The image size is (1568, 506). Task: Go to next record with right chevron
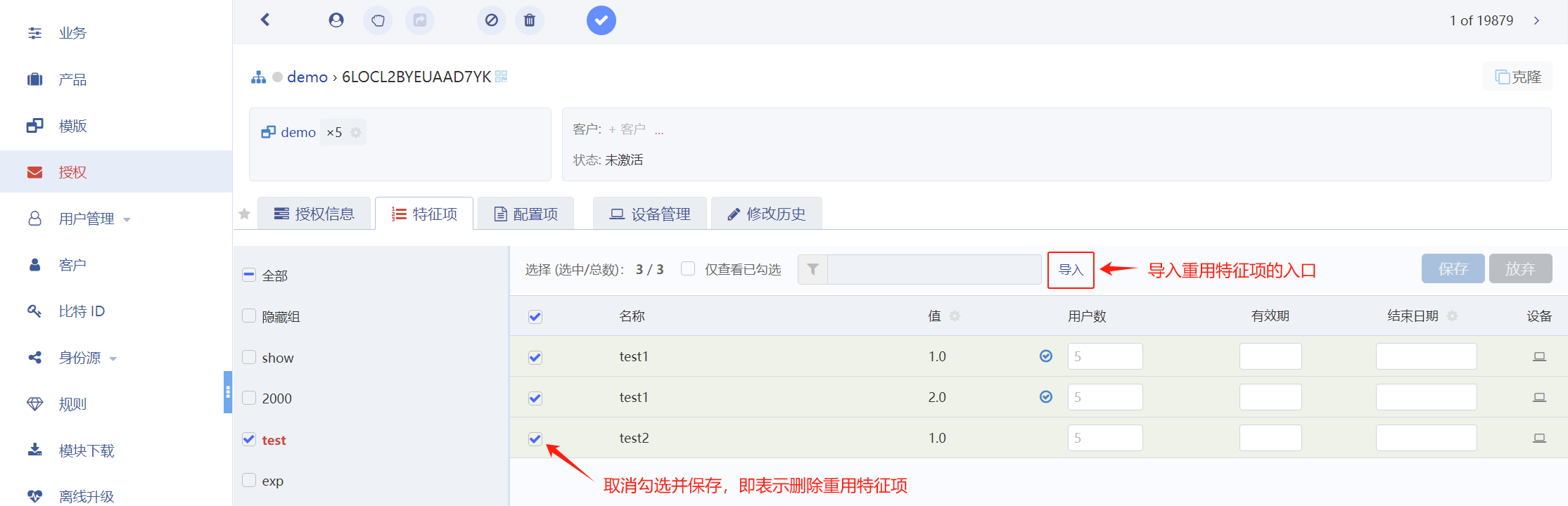click(x=1537, y=20)
